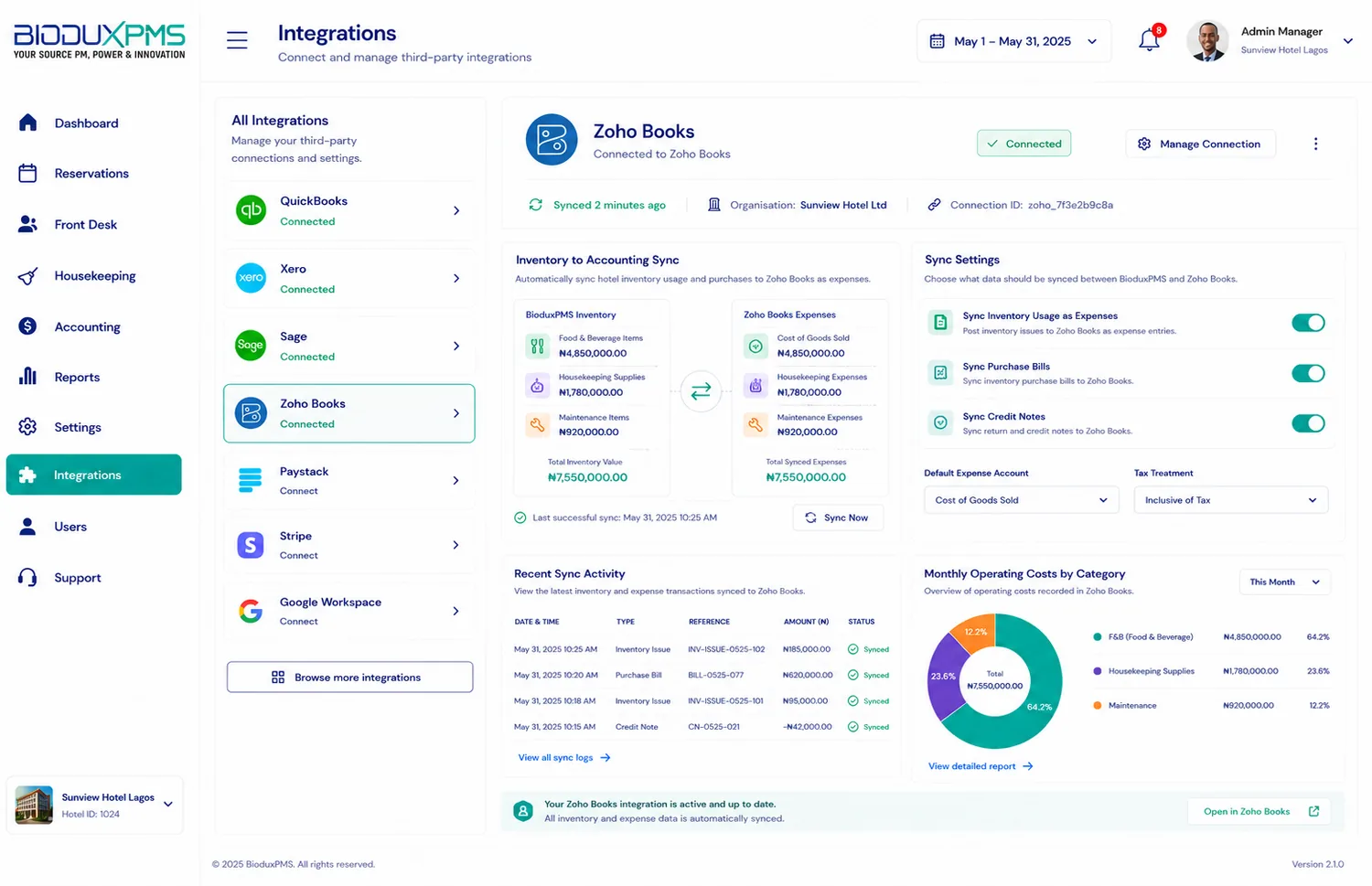Image resolution: width=1372 pixels, height=886 pixels.
Task: Click the Stripe logo icon
Action: (251, 545)
